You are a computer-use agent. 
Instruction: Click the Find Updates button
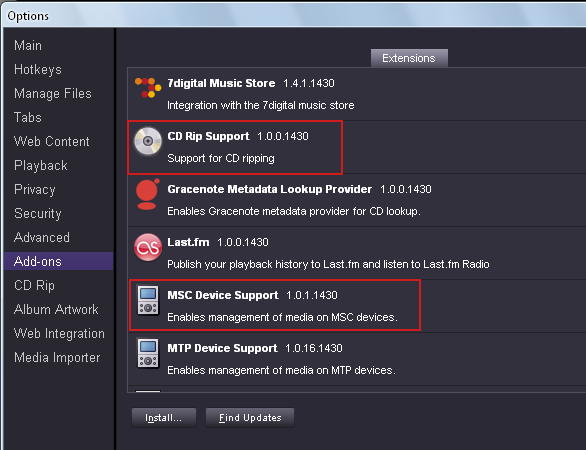pyautogui.click(x=250, y=417)
